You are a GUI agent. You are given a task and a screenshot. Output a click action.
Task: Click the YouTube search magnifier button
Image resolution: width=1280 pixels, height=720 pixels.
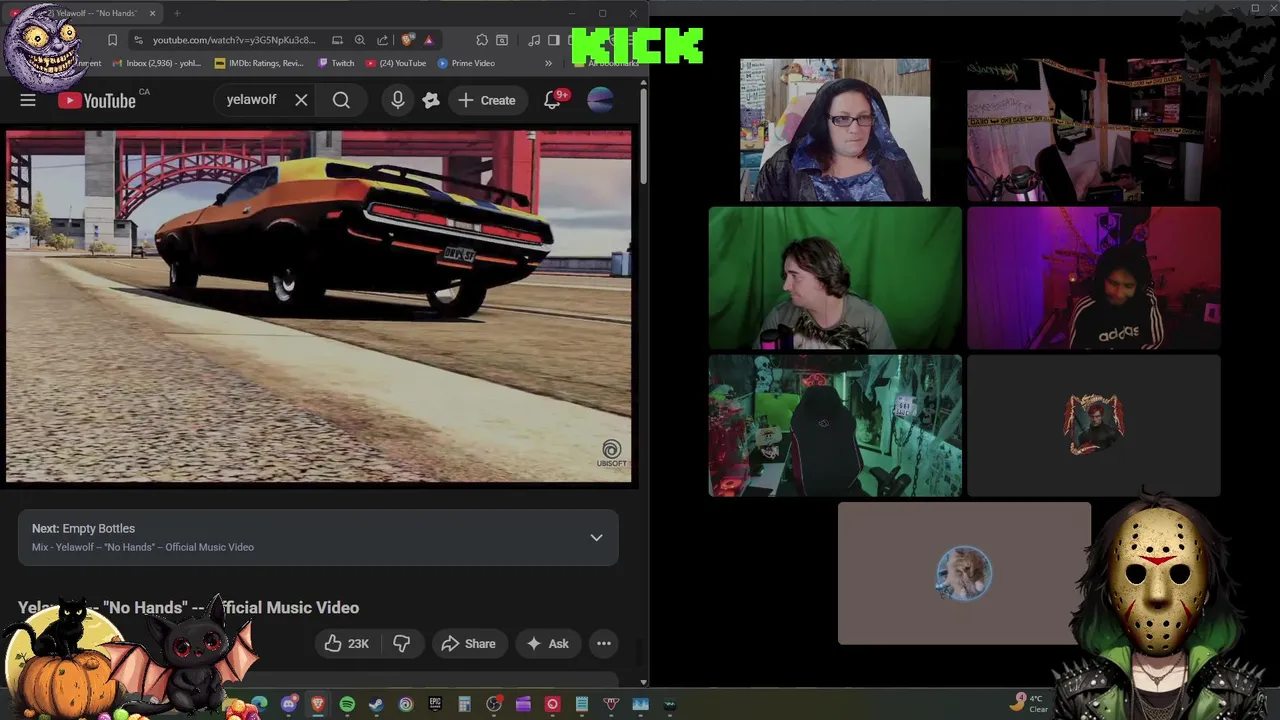point(341,100)
